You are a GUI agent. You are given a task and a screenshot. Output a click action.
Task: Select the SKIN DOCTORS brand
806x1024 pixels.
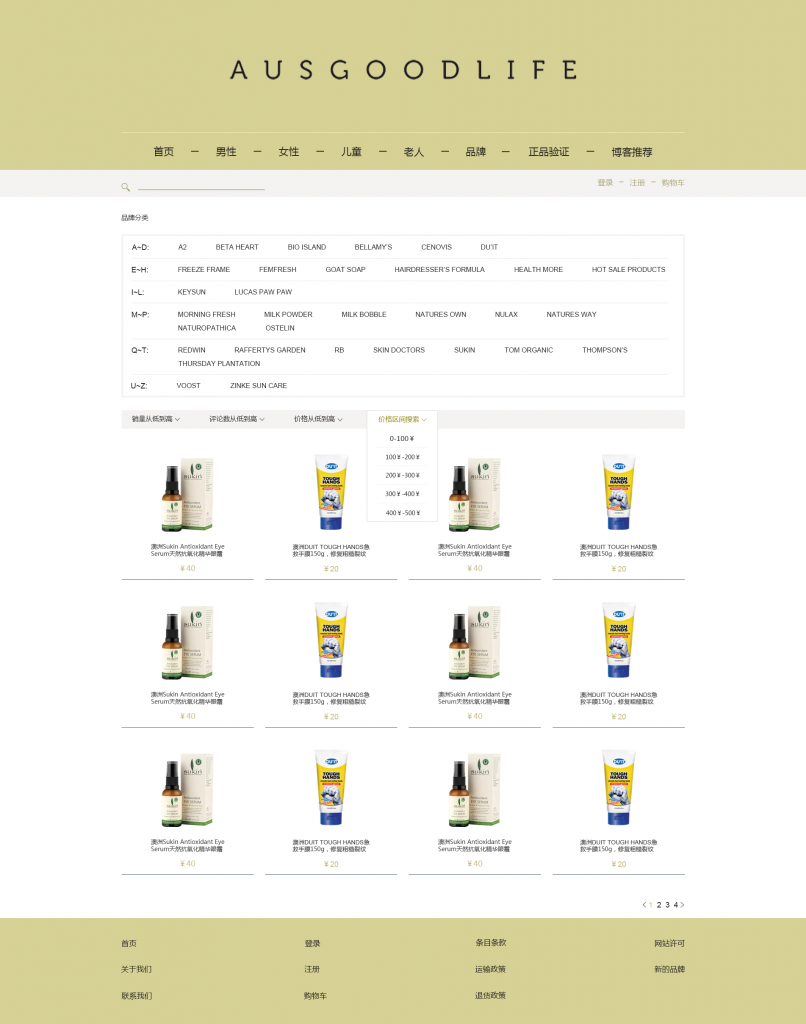(x=399, y=350)
